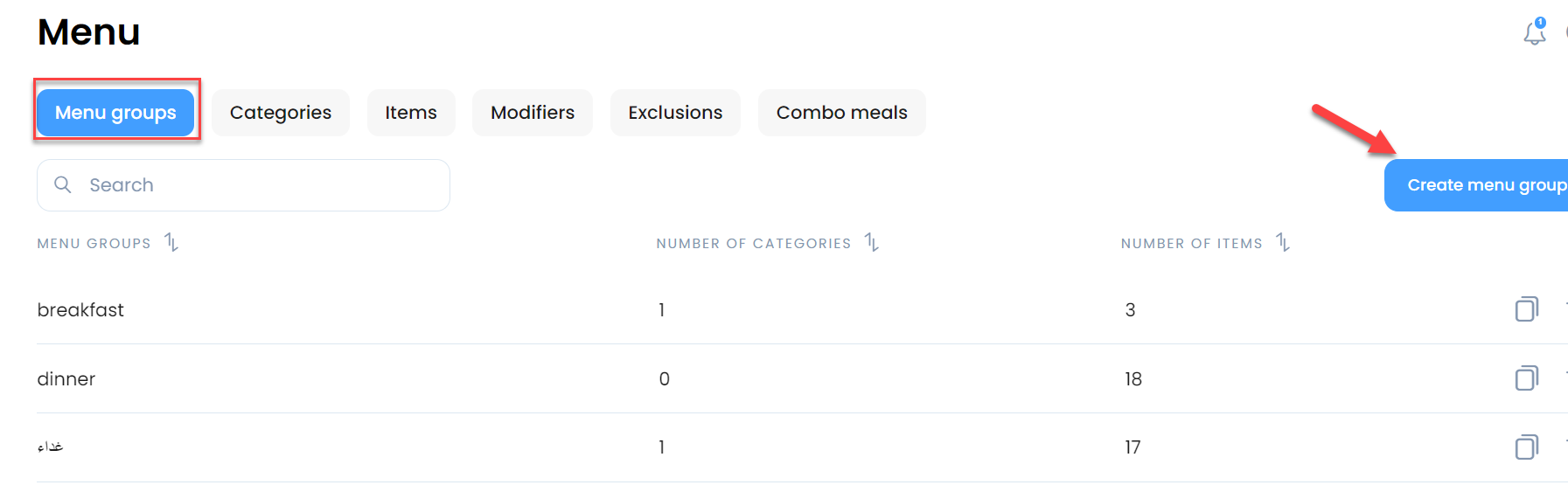Image resolution: width=1568 pixels, height=485 pixels.
Task: Click the search magnifier icon
Action: (x=63, y=184)
